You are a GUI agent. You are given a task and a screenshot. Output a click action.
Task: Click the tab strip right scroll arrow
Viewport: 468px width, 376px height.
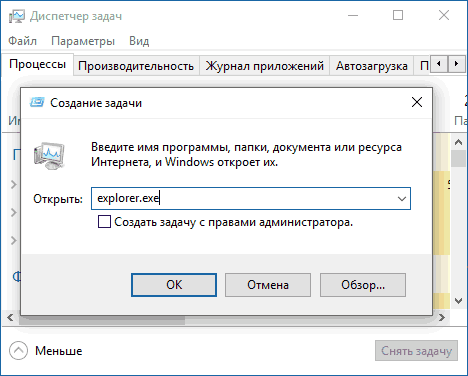456,63
